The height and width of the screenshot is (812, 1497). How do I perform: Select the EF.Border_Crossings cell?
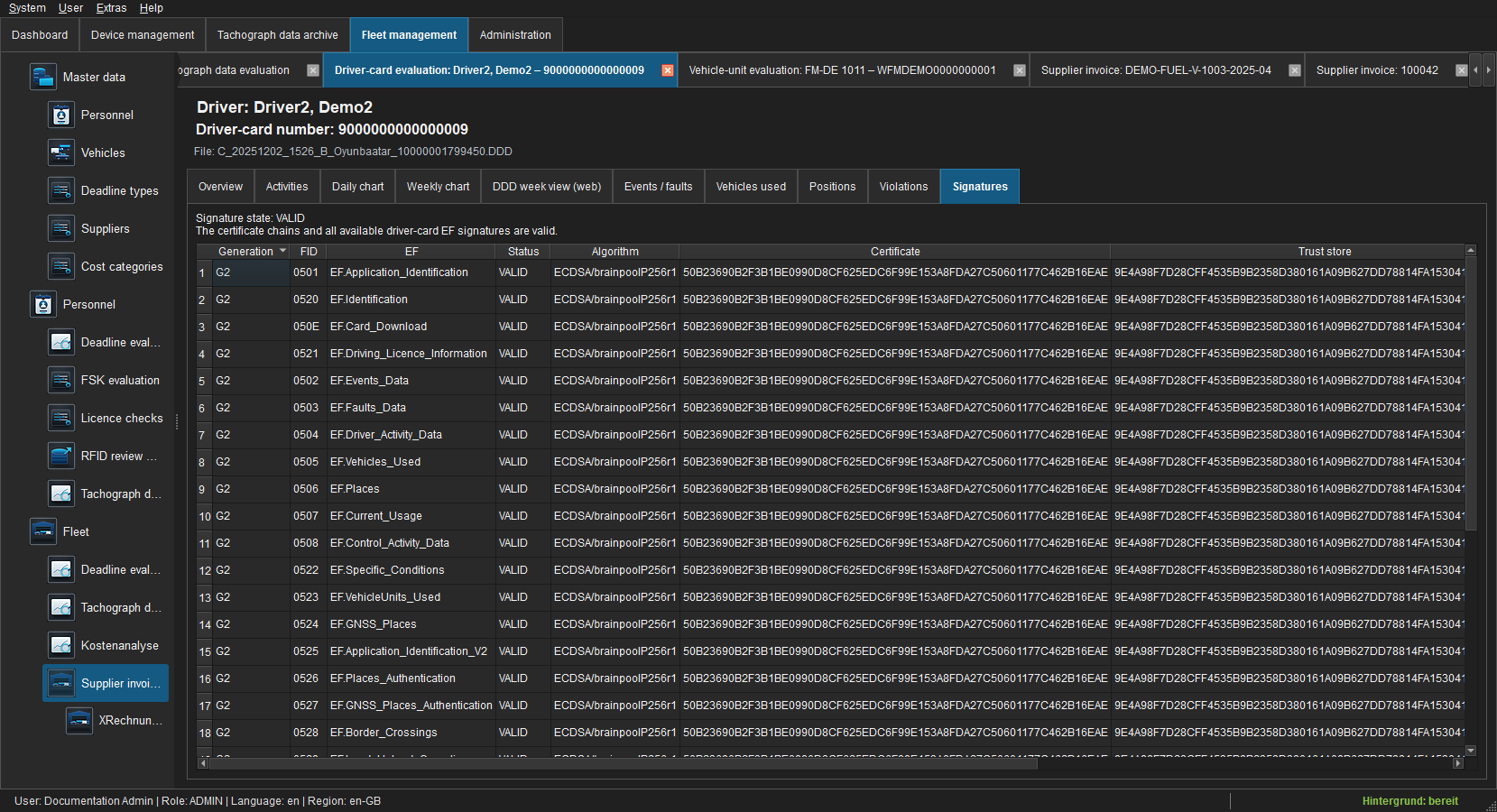[x=411, y=733]
